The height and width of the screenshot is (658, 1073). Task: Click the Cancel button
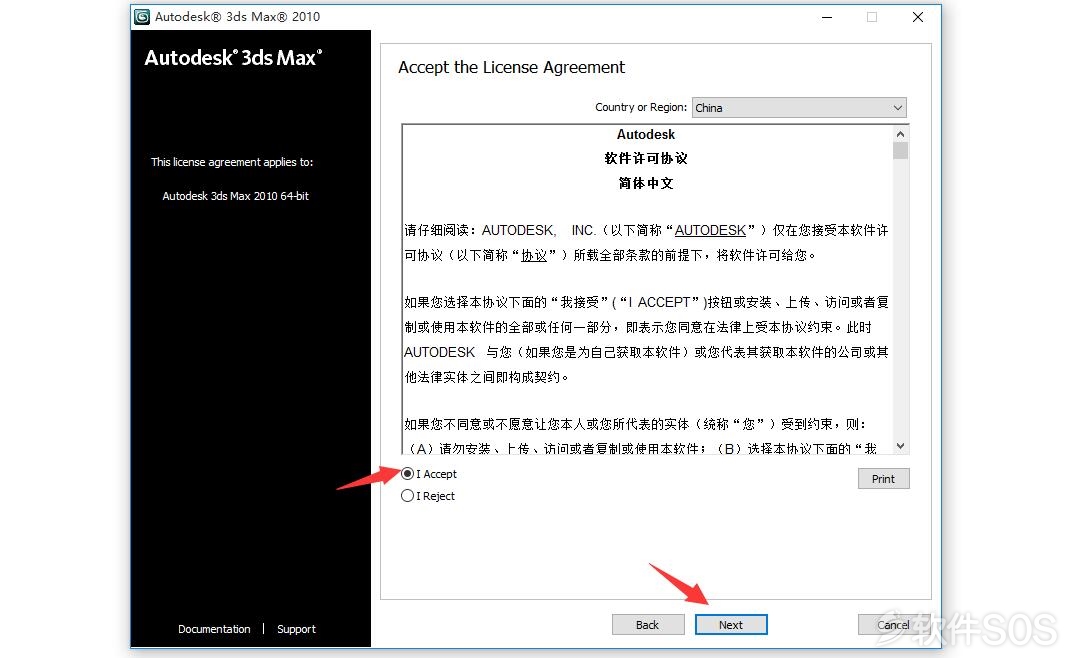tap(893, 624)
